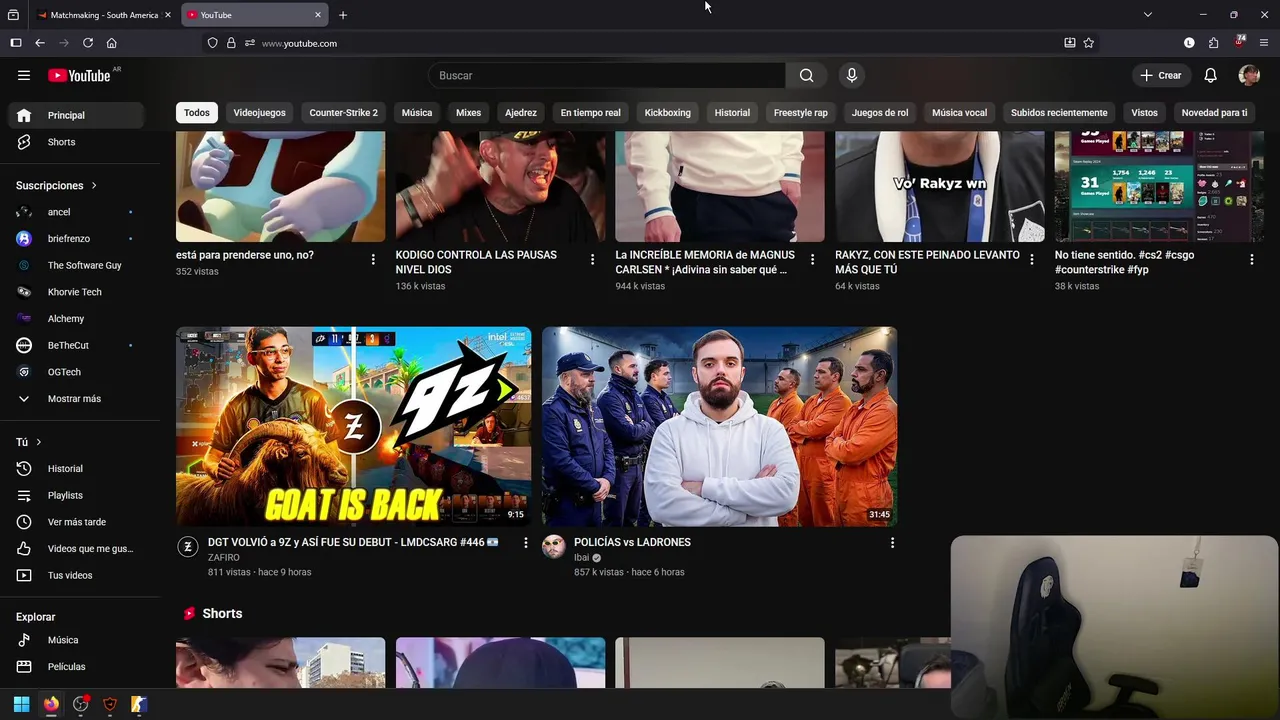Filter by Freestyle rap chip
Image resolution: width=1280 pixels, height=720 pixels.
click(801, 113)
